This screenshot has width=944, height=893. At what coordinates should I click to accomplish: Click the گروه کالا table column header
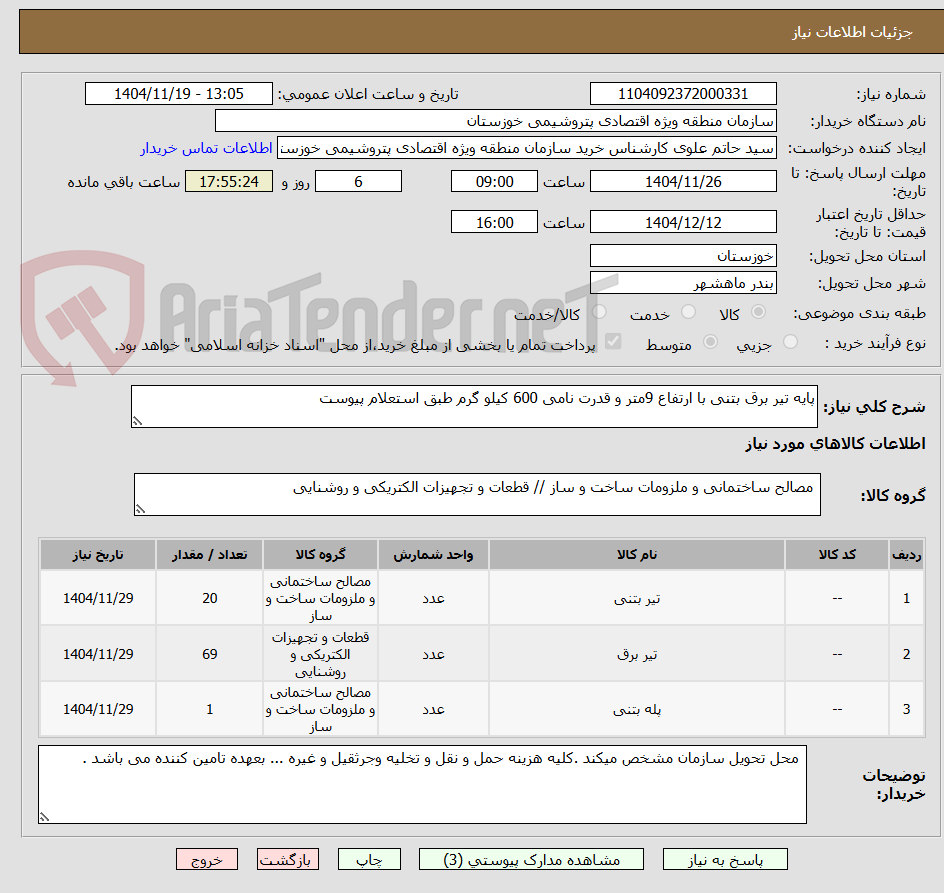320,555
